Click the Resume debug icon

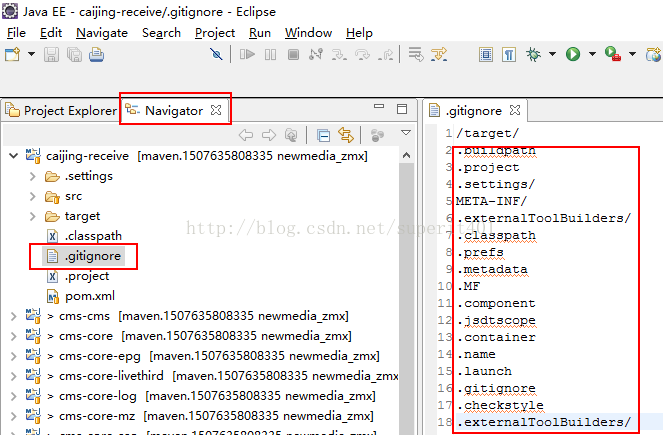click(247, 54)
